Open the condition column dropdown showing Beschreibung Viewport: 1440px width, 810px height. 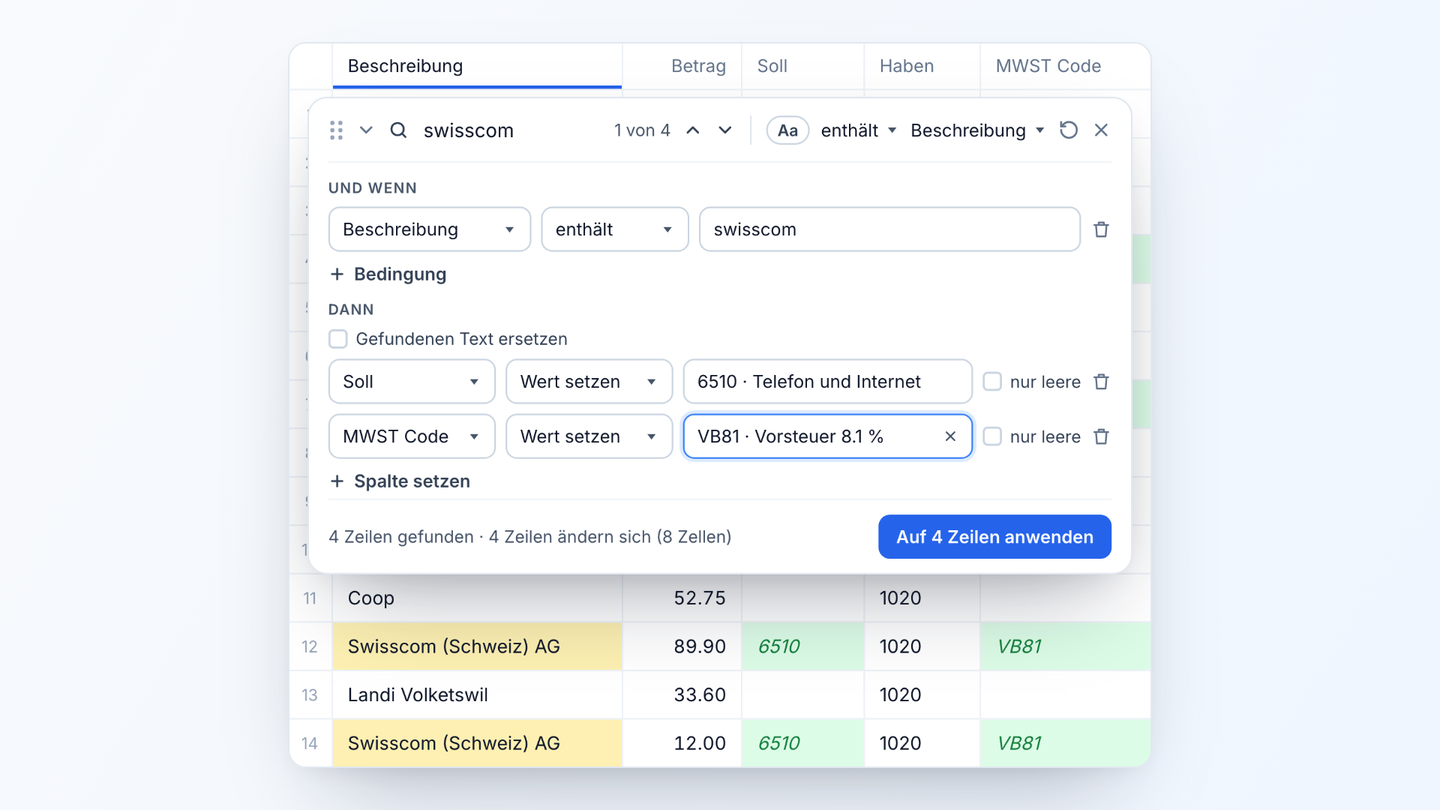click(429, 229)
